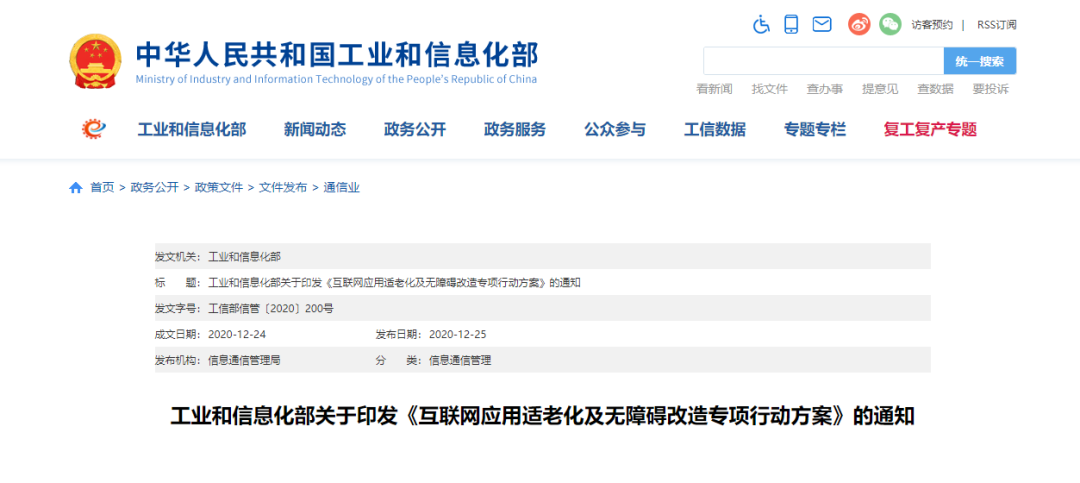Click the bold article headline

543,417
